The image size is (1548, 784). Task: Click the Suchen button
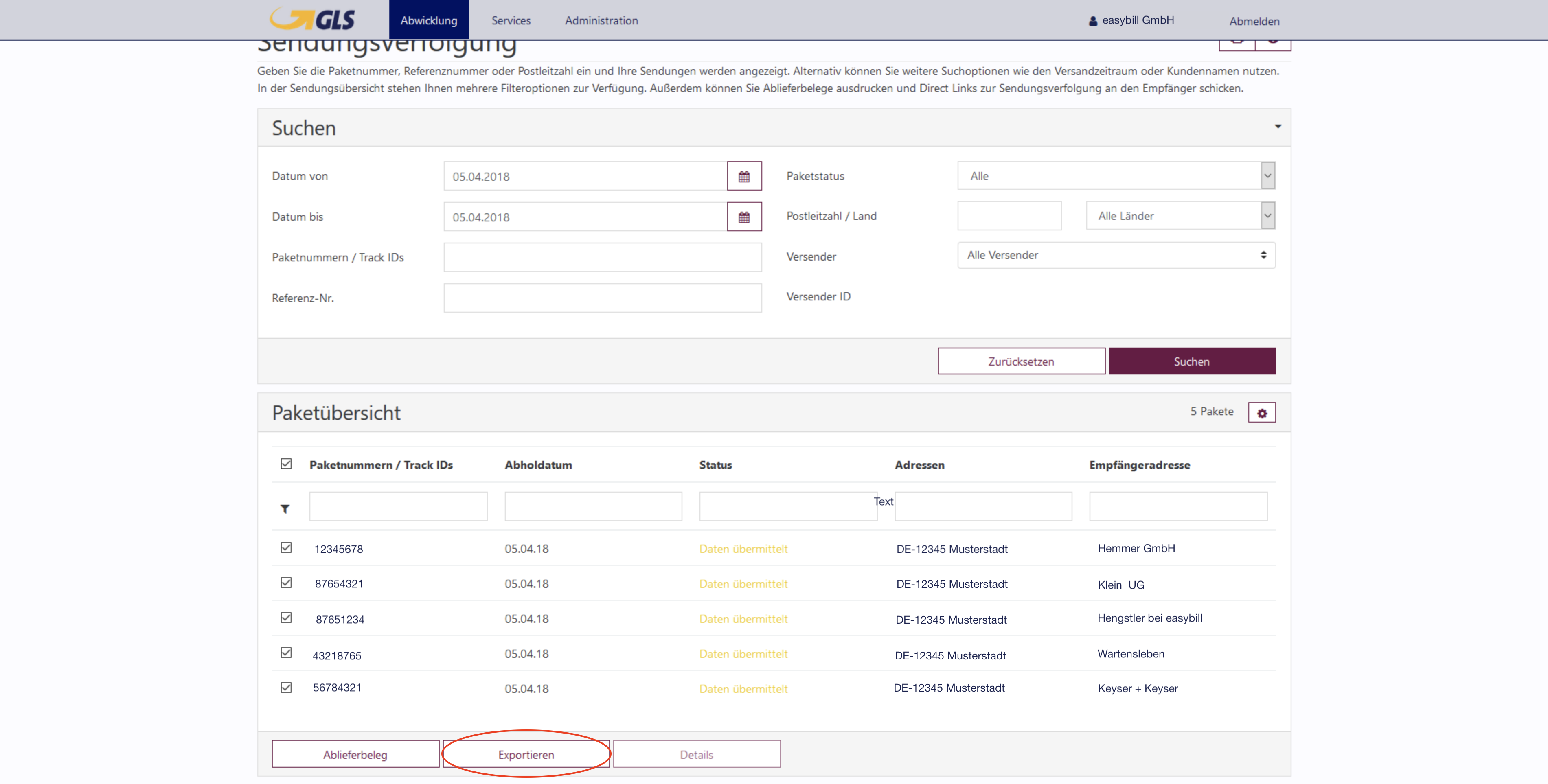[x=1192, y=361]
